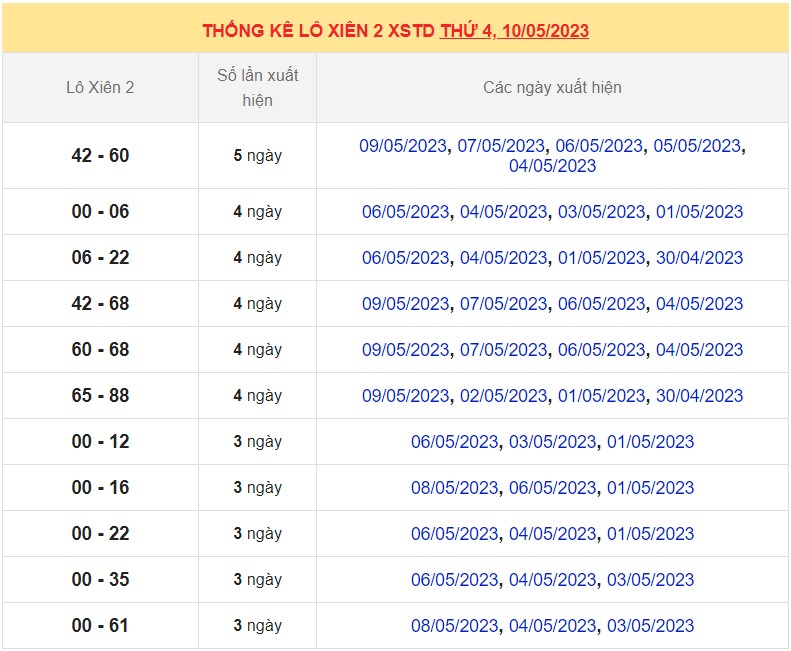Select 05/05/2023 date in the 42 - 60 row
The width and height of the screenshot is (791, 651).
coord(697,146)
